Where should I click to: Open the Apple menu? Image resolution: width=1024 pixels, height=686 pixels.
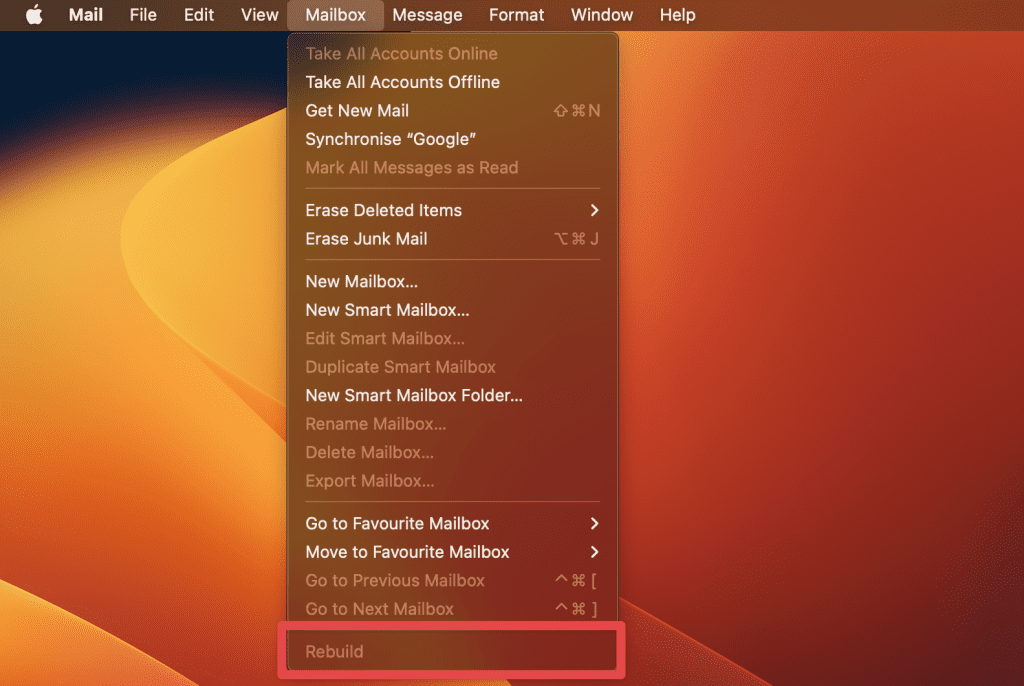(34, 14)
